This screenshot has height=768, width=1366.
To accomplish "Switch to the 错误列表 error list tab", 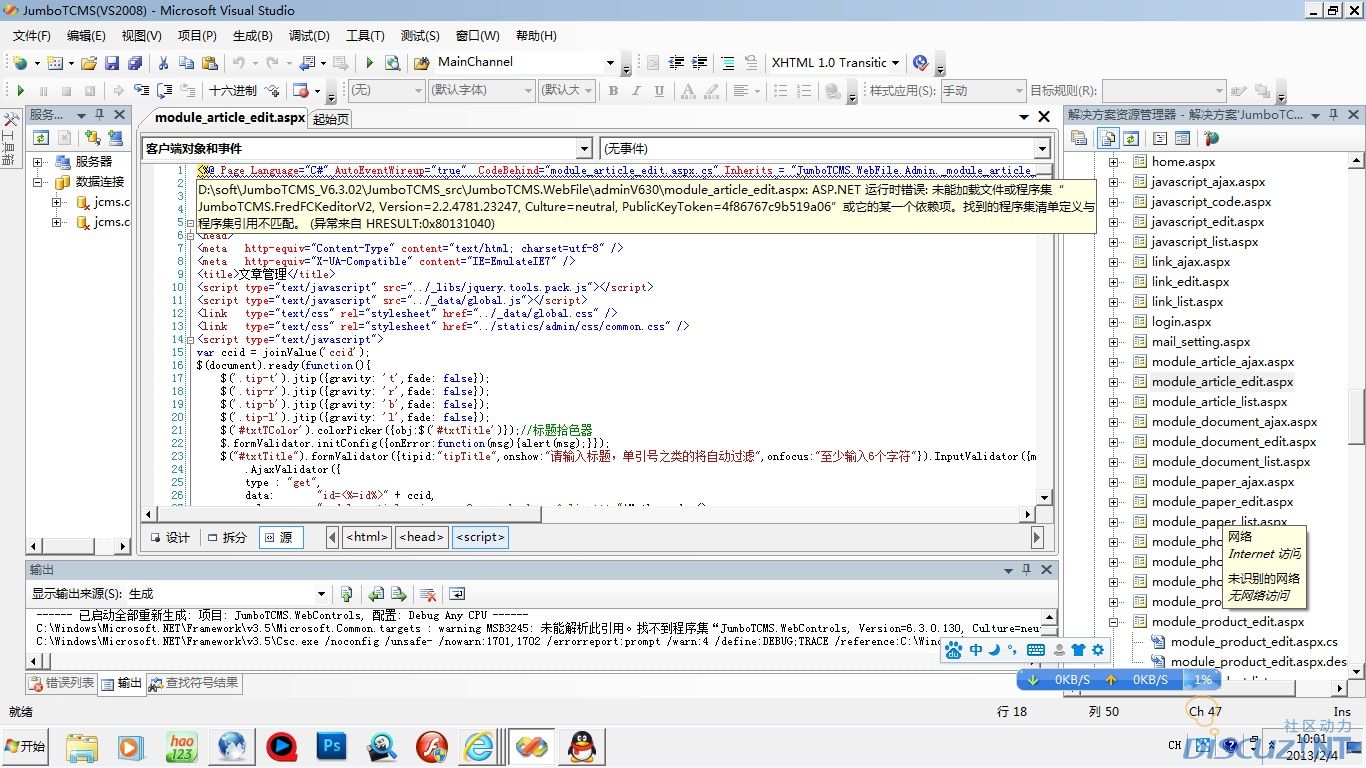I will [x=61, y=683].
